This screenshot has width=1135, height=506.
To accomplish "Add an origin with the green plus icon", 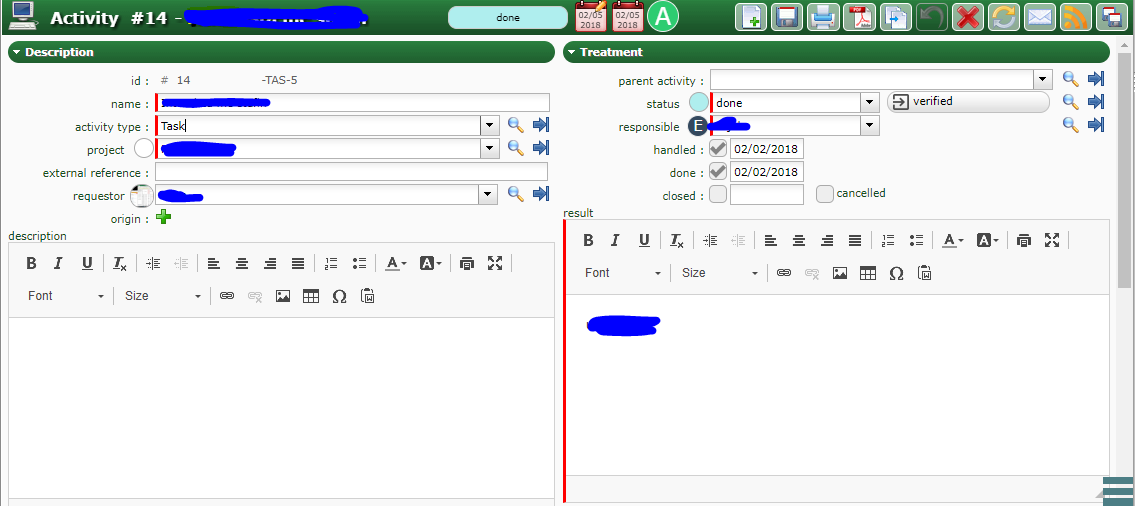I will coord(164,217).
